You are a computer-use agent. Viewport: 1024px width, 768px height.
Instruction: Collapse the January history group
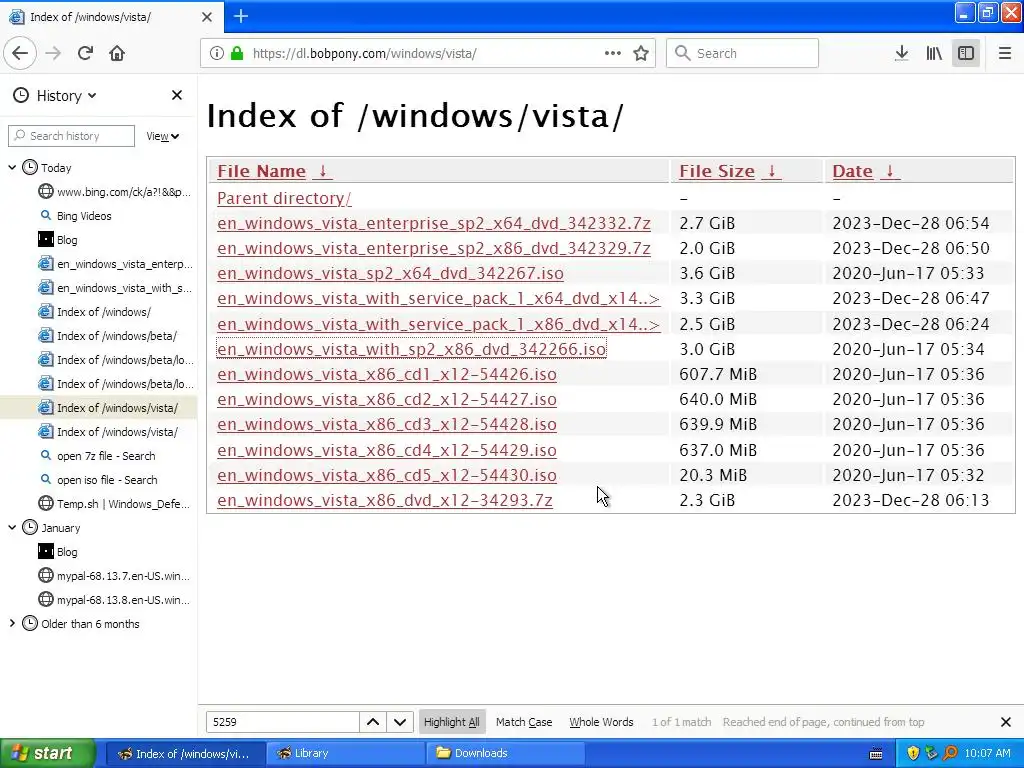click(x=12, y=528)
